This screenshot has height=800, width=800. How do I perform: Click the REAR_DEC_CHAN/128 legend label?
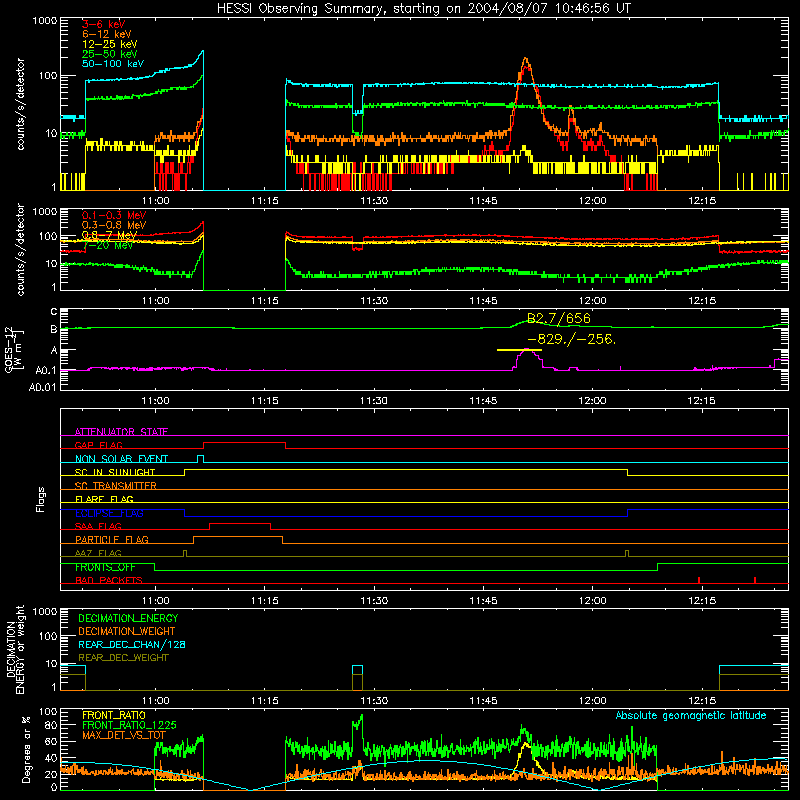click(132, 644)
